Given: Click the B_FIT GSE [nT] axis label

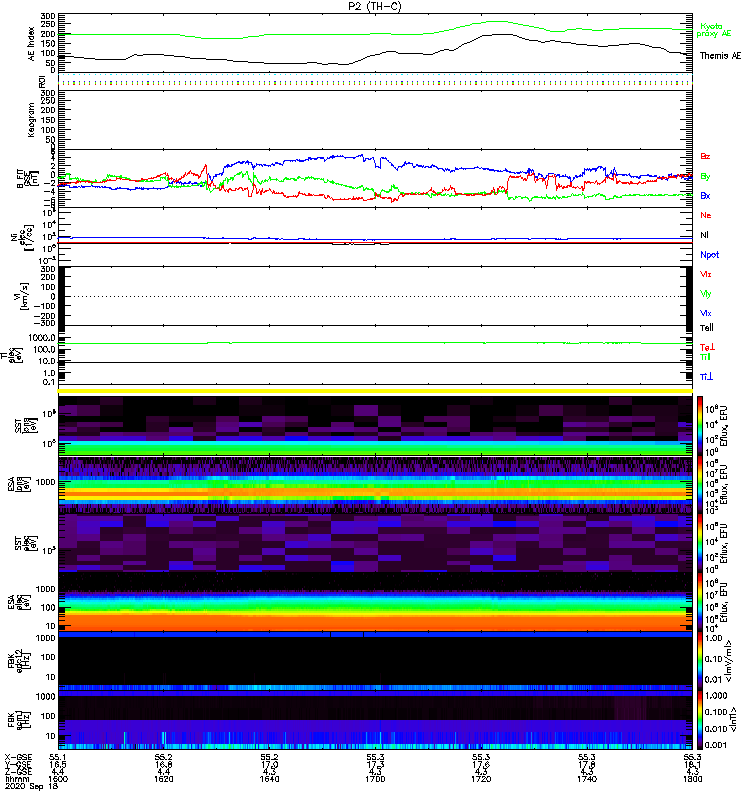Looking at the screenshot, I should click(x=28, y=179).
